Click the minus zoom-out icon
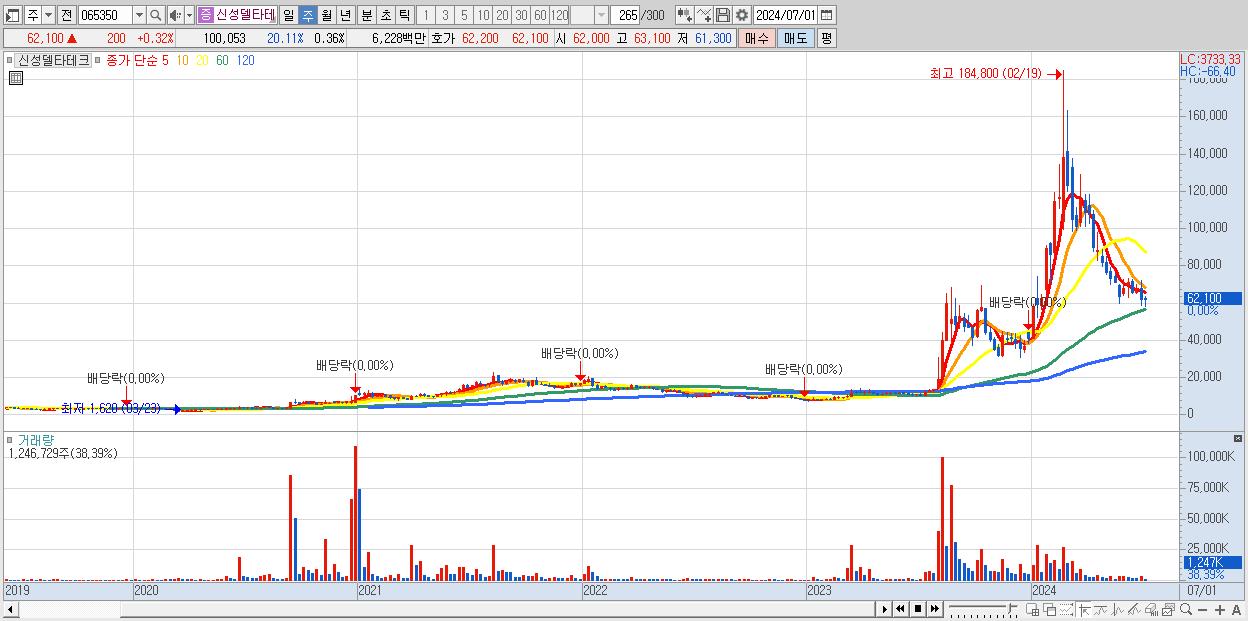Image resolution: width=1248 pixels, height=621 pixels. (x=1202, y=609)
